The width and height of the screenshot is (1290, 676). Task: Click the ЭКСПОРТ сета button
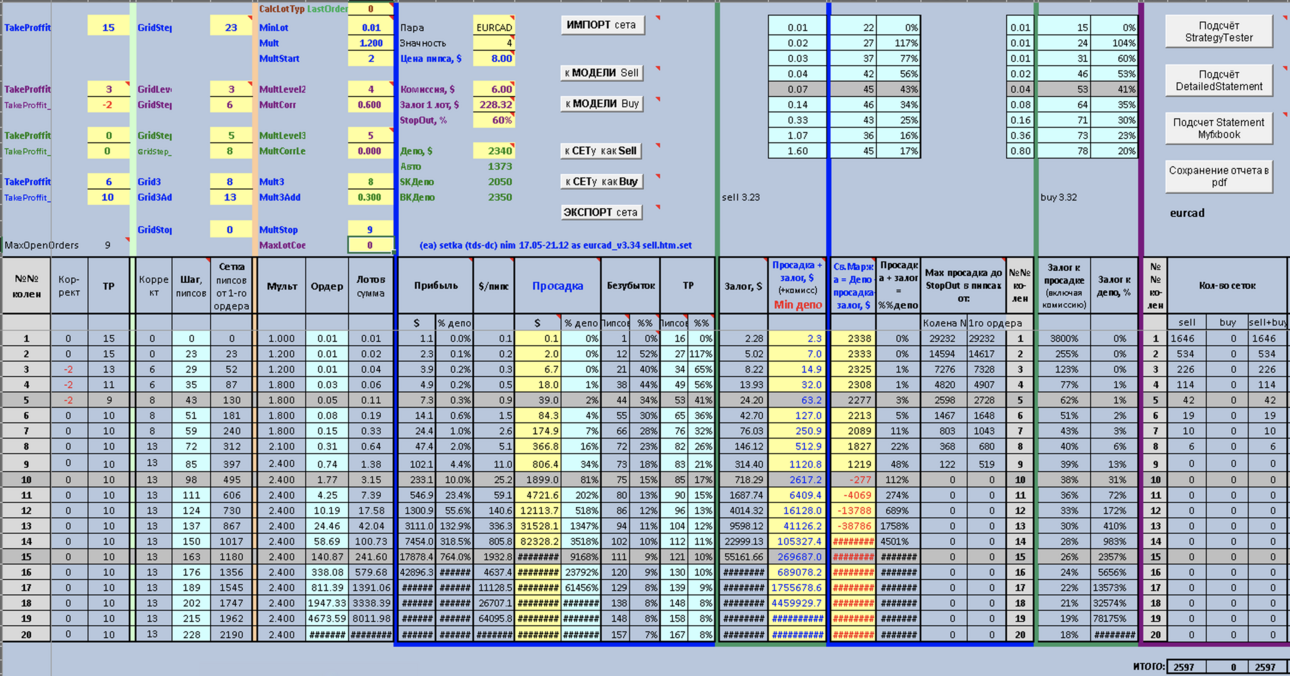(x=601, y=212)
